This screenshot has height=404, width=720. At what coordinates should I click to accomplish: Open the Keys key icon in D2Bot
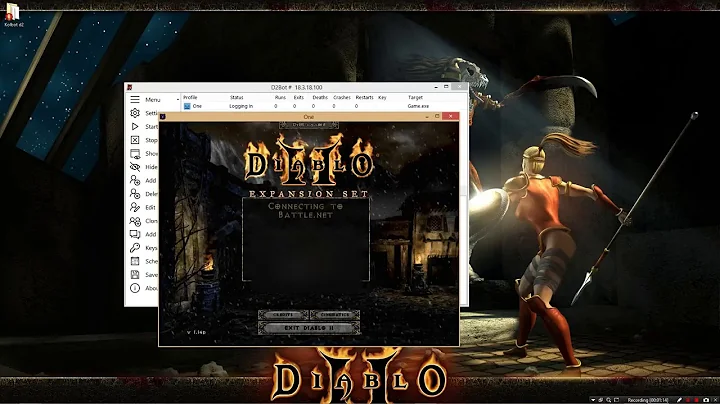click(x=135, y=248)
